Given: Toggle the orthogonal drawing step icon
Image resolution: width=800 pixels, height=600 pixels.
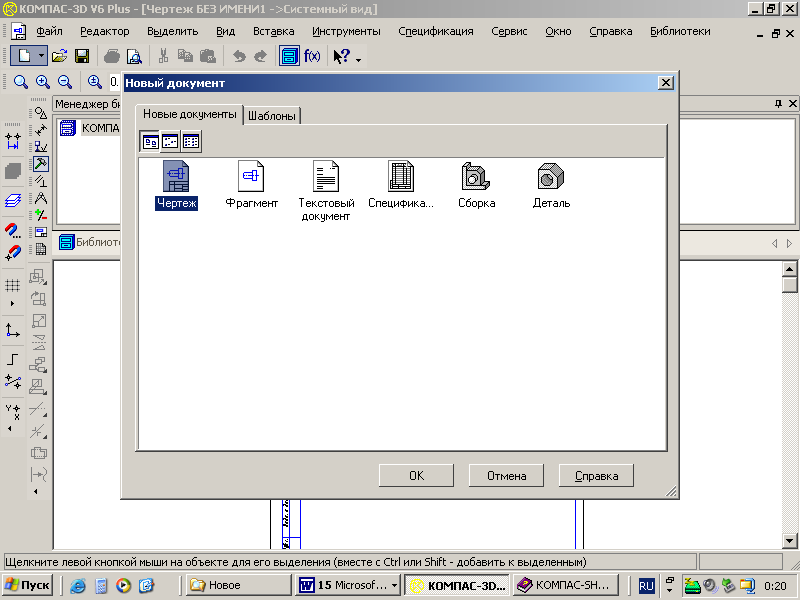Looking at the screenshot, I should [x=13, y=359].
